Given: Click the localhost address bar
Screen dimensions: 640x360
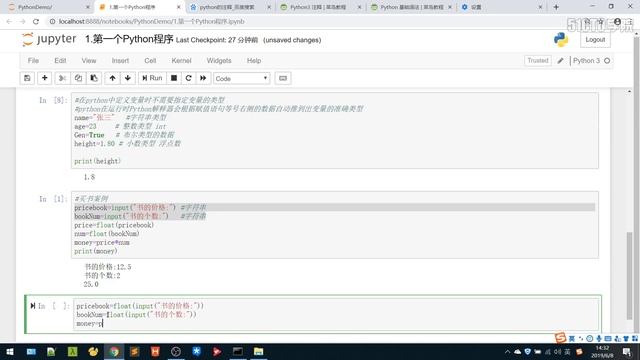Looking at the screenshot, I should pos(152,21).
